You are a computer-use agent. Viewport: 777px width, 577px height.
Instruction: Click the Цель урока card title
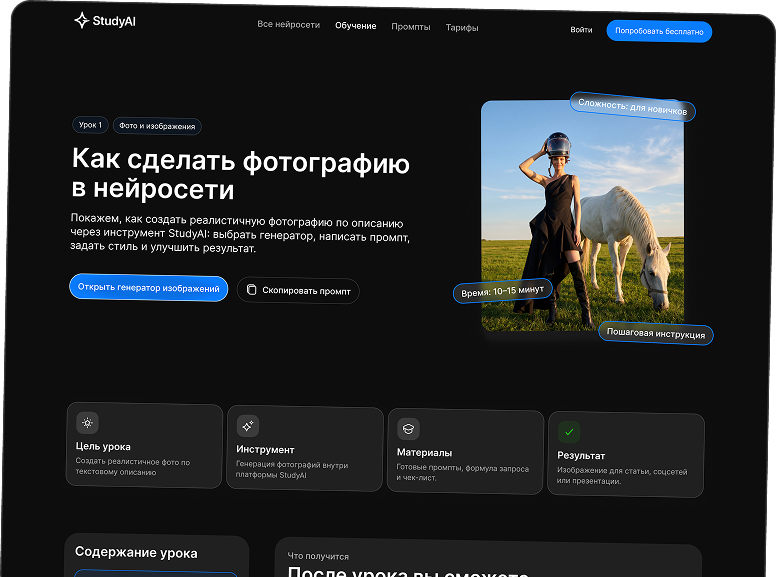[103, 446]
